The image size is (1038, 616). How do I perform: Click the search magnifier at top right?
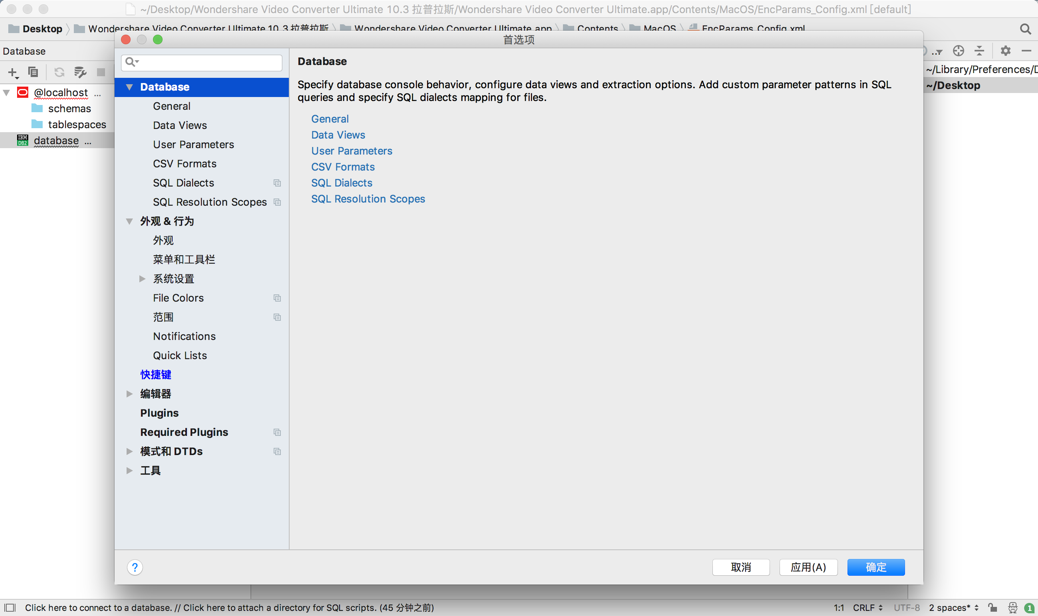tap(1025, 29)
